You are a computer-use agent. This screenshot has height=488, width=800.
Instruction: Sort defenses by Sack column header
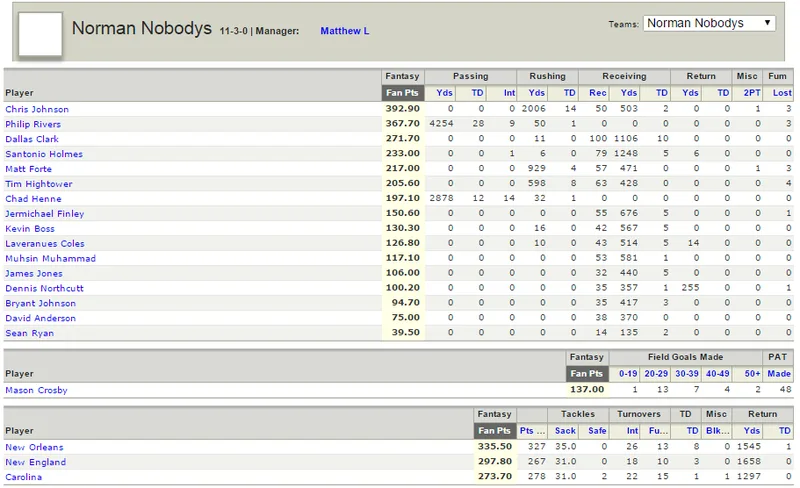pos(565,431)
